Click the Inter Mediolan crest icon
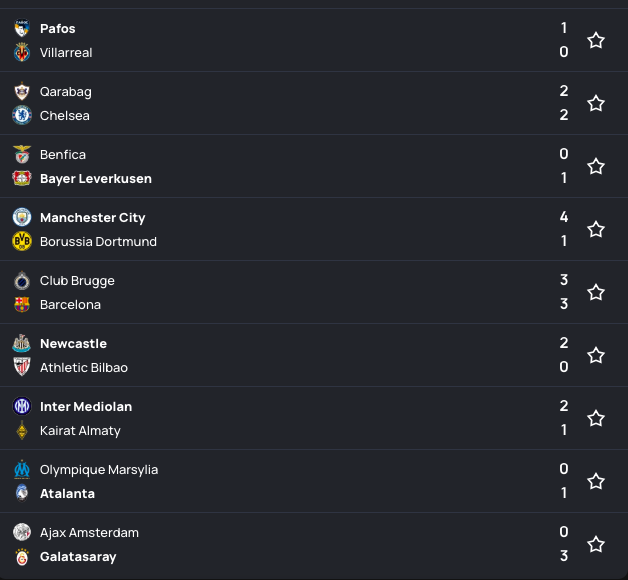Image resolution: width=628 pixels, height=580 pixels. point(22,407)
